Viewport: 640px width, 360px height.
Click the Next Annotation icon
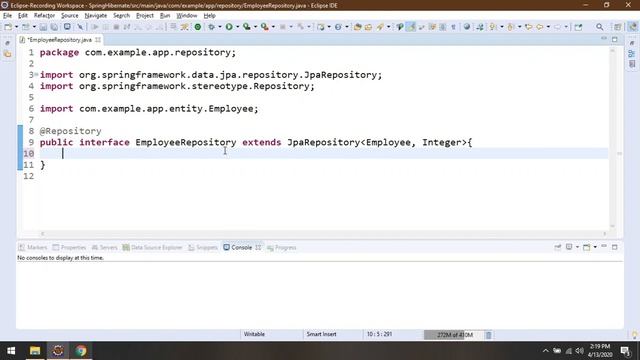click(x=493, y=27)
